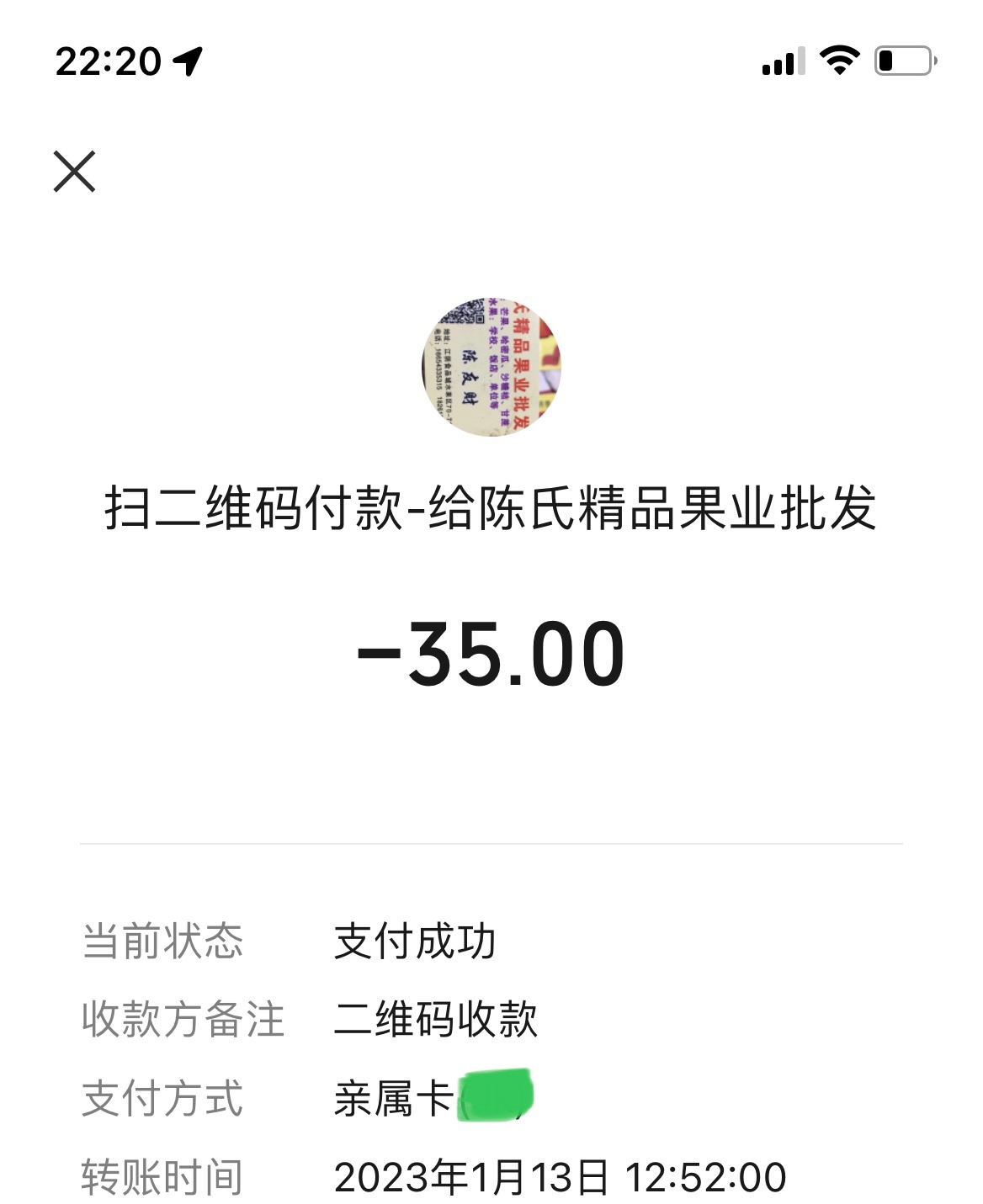
Task: Tap the cellular signal bars icon
Action: point(783,61)
